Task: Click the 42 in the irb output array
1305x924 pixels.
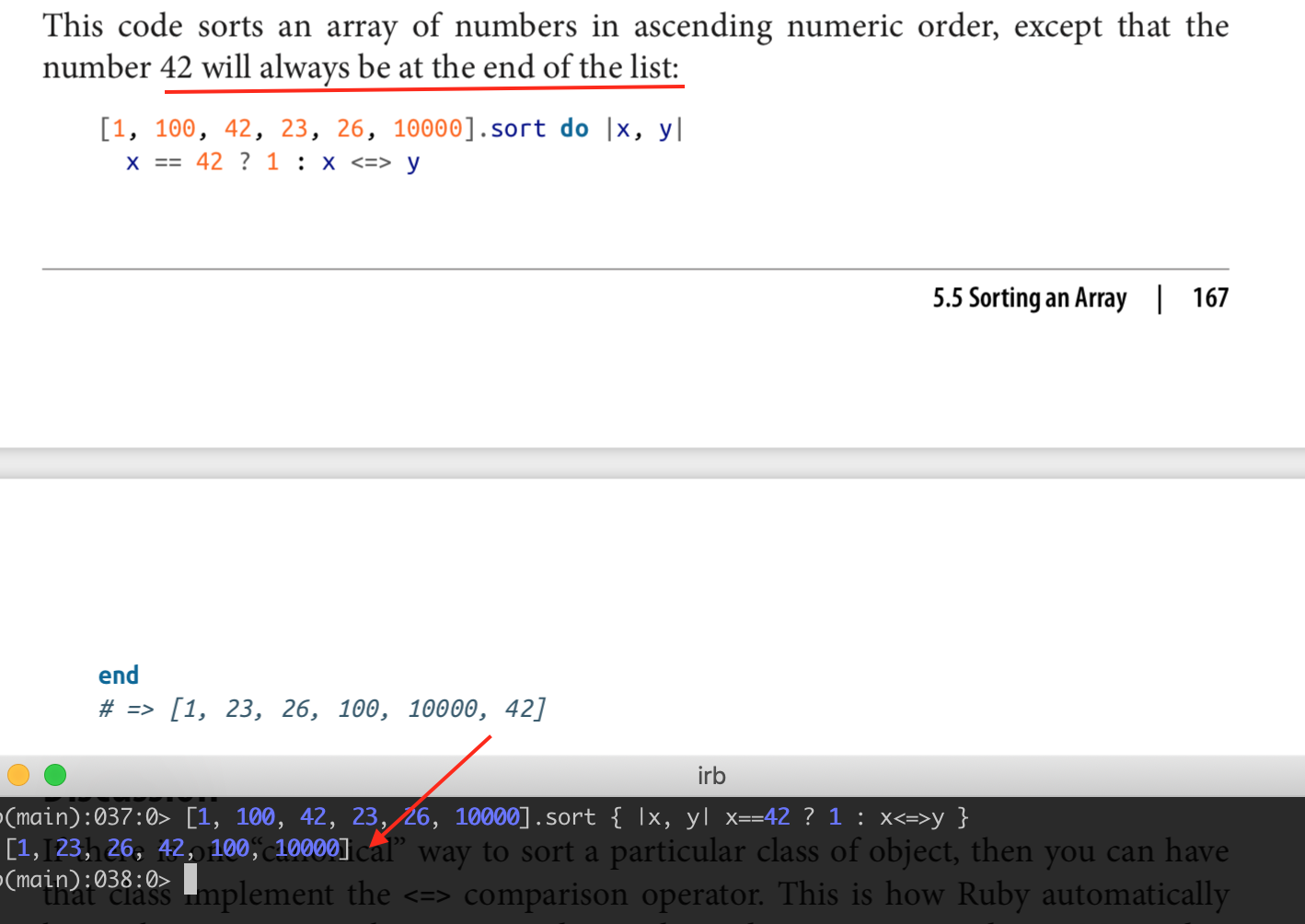Action: [171, 848]
